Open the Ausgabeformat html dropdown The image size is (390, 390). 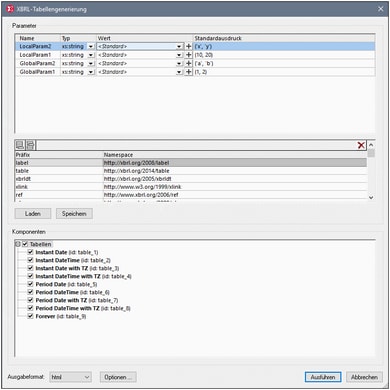point(70,377)
